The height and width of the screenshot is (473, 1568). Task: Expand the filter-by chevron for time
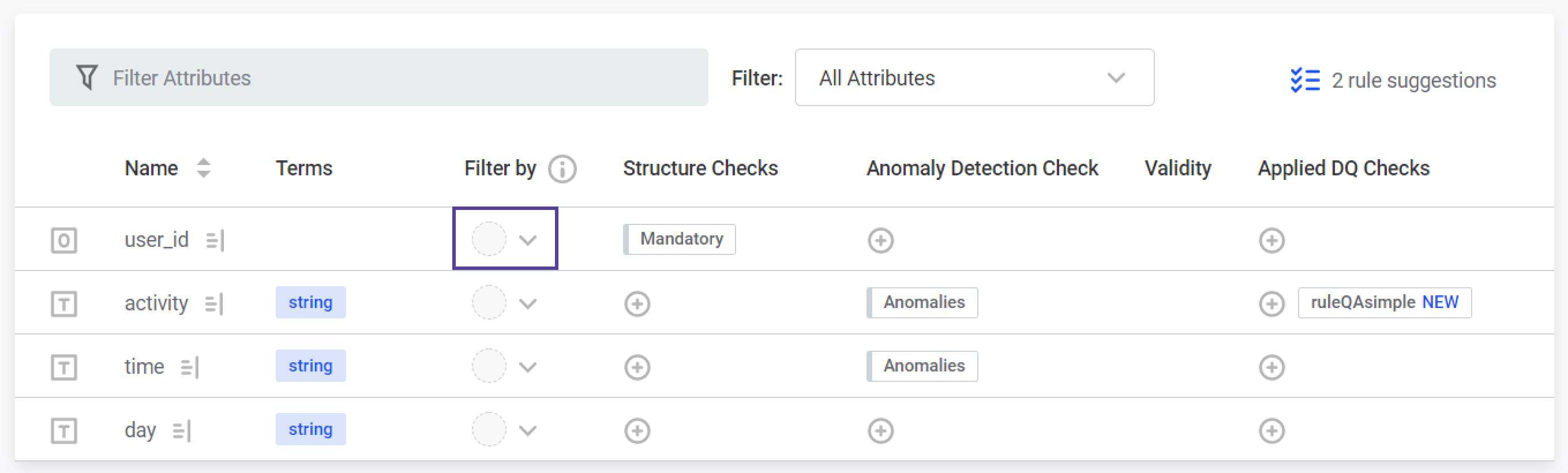point(528,367)
